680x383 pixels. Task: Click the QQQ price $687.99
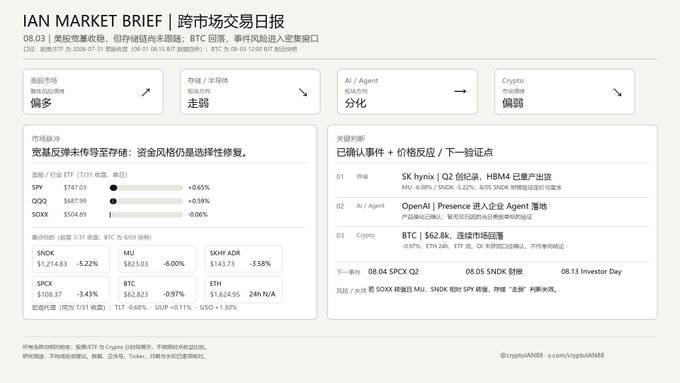(x=75, y=201)
